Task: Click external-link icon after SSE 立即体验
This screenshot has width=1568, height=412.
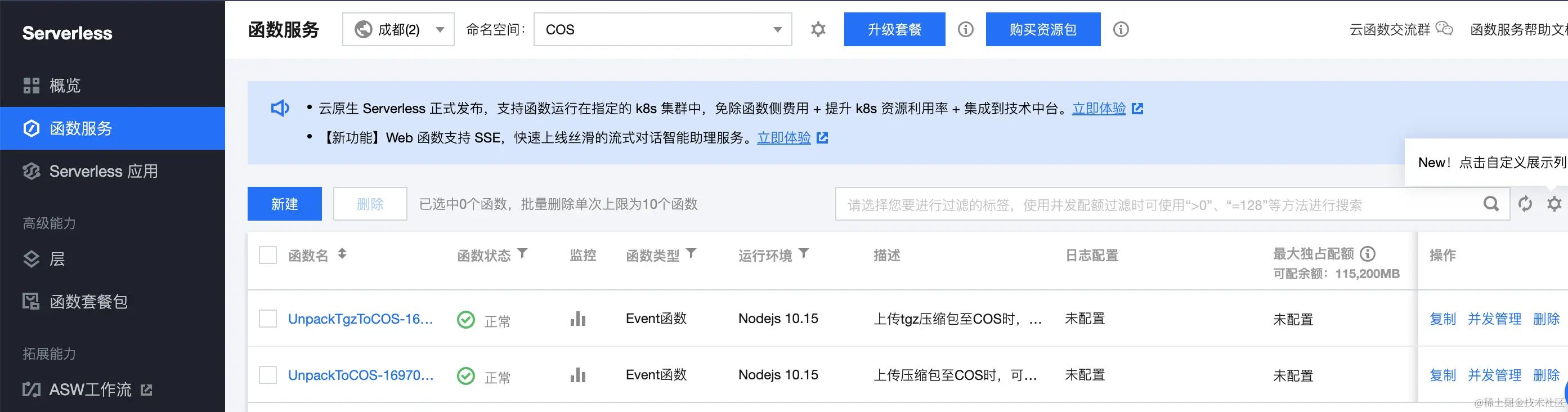Action: coord(822,137)
